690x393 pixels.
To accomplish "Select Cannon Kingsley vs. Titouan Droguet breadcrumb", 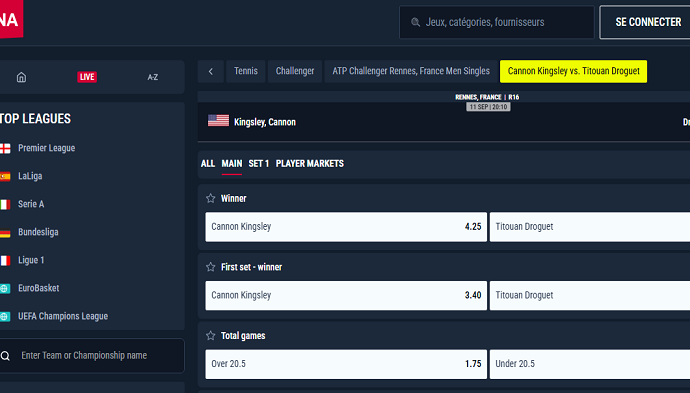I will (573, 71).
